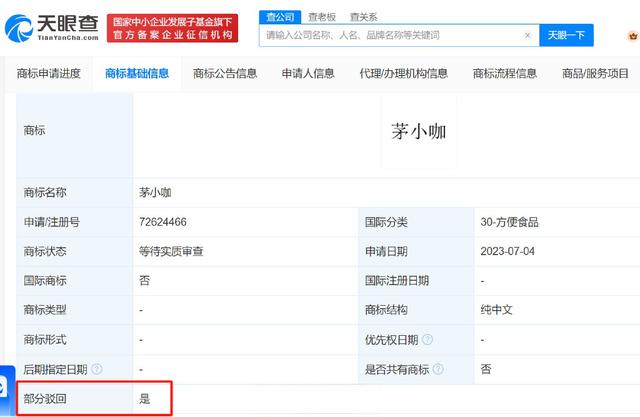
Task: Click help icon next to 是否共有商标
Action: pyautogui.click(x=438, y=369)
